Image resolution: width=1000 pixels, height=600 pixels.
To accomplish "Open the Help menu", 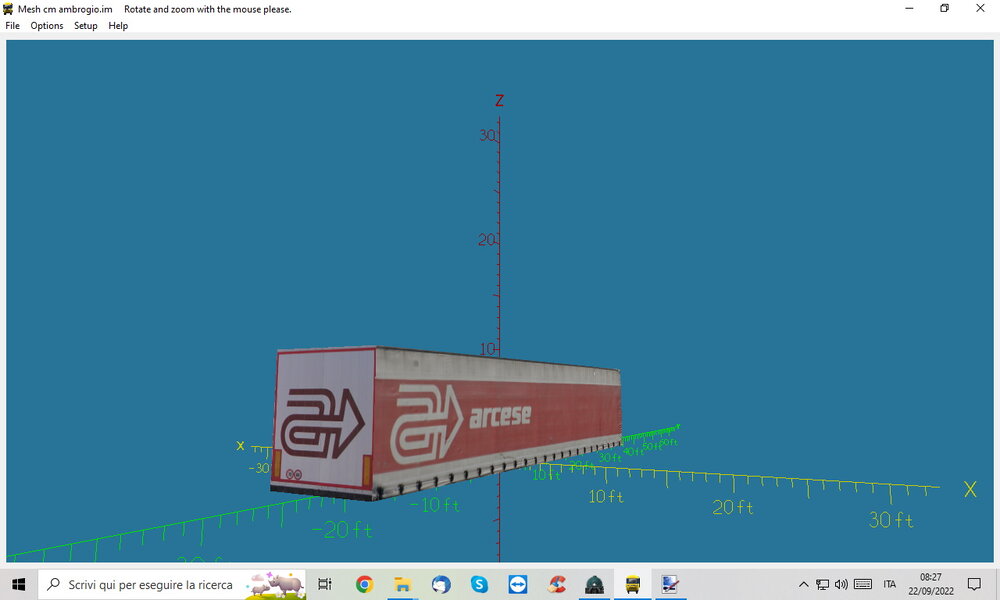I will 118,26.
